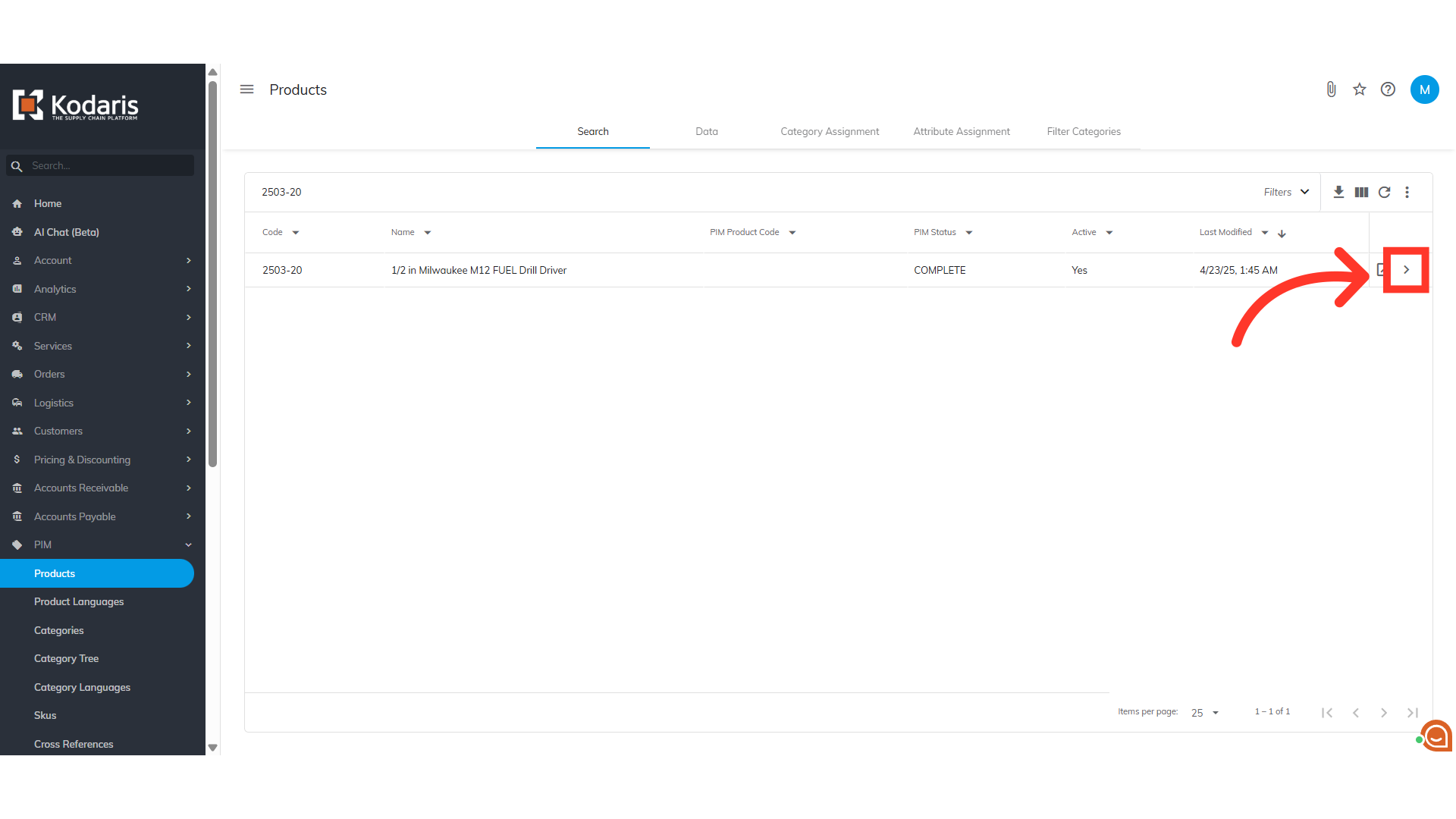Open the user avatar M

click(1424, 89)
